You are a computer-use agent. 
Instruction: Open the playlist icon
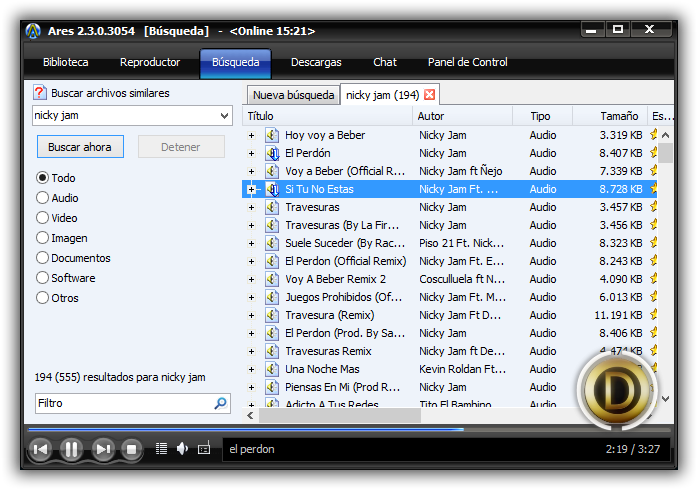[x=161, y=449]
